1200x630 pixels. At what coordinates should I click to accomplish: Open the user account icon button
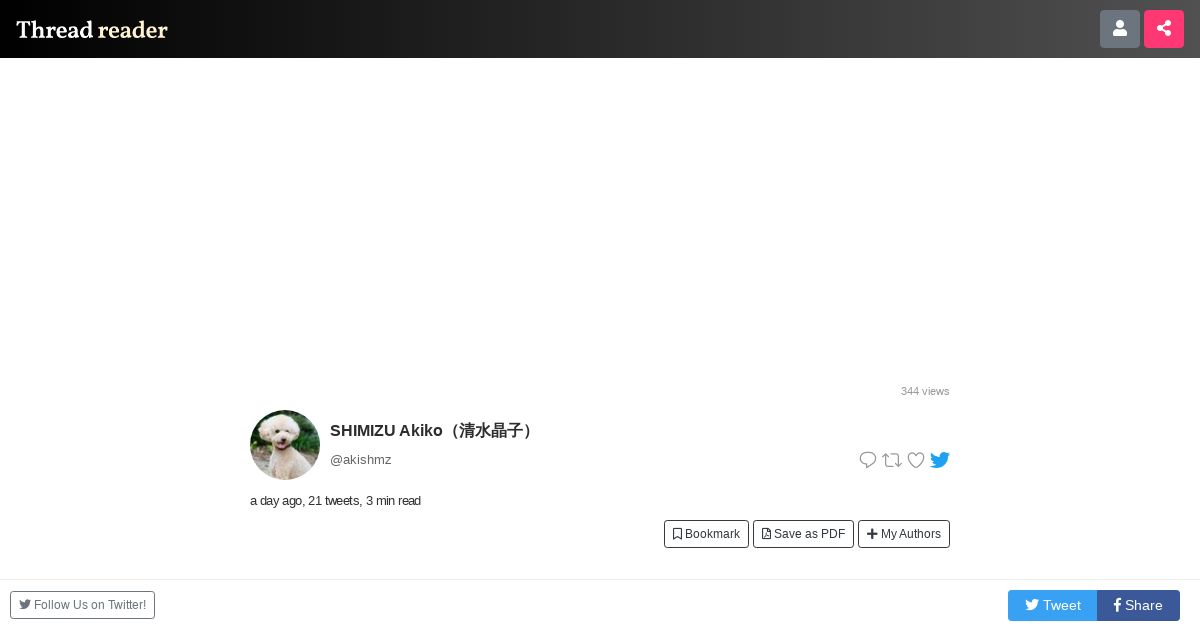pyautogui.click(x=1120, y=29)
